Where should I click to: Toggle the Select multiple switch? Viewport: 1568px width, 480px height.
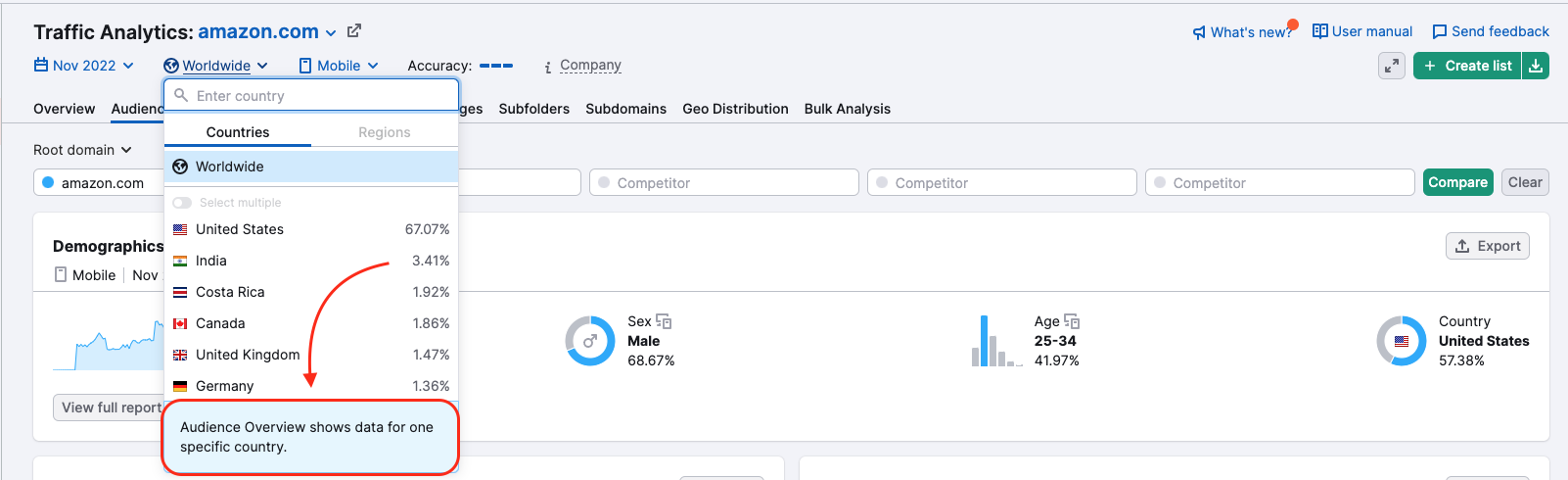182,203
